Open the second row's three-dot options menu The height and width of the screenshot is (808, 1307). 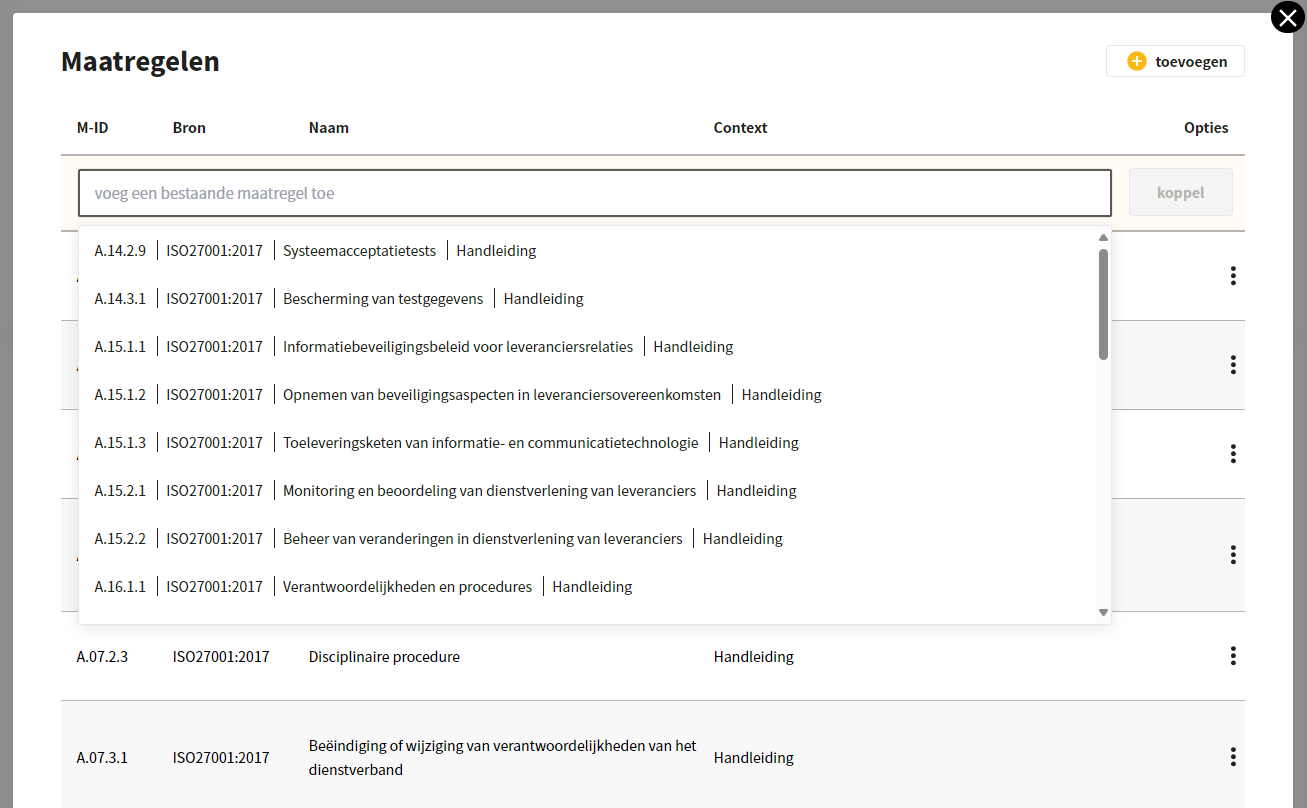coord(1233,365)
